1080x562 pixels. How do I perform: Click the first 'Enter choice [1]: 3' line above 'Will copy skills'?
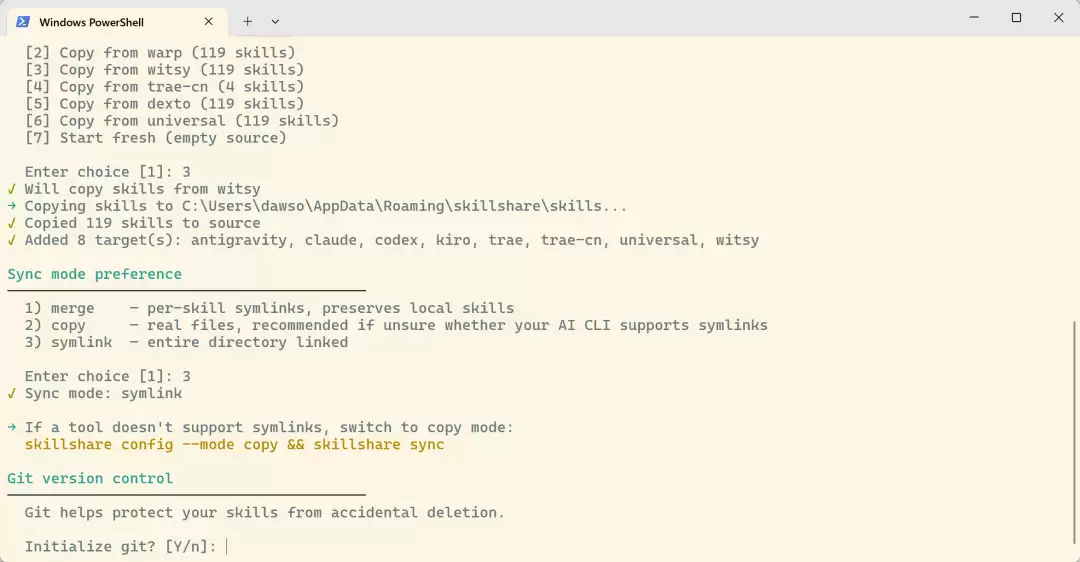tap(107, 172)
